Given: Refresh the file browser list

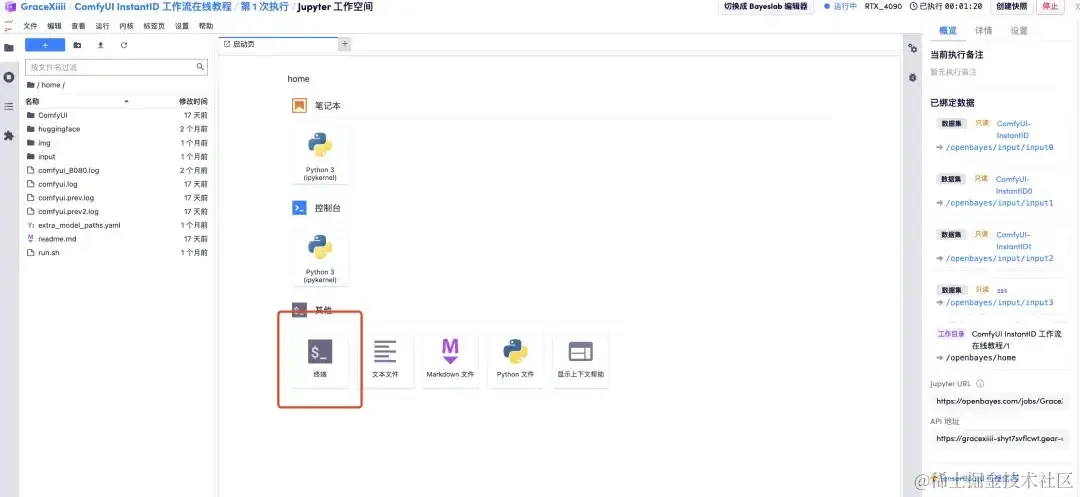Looking at the screenshot, I should coord(124,45).
